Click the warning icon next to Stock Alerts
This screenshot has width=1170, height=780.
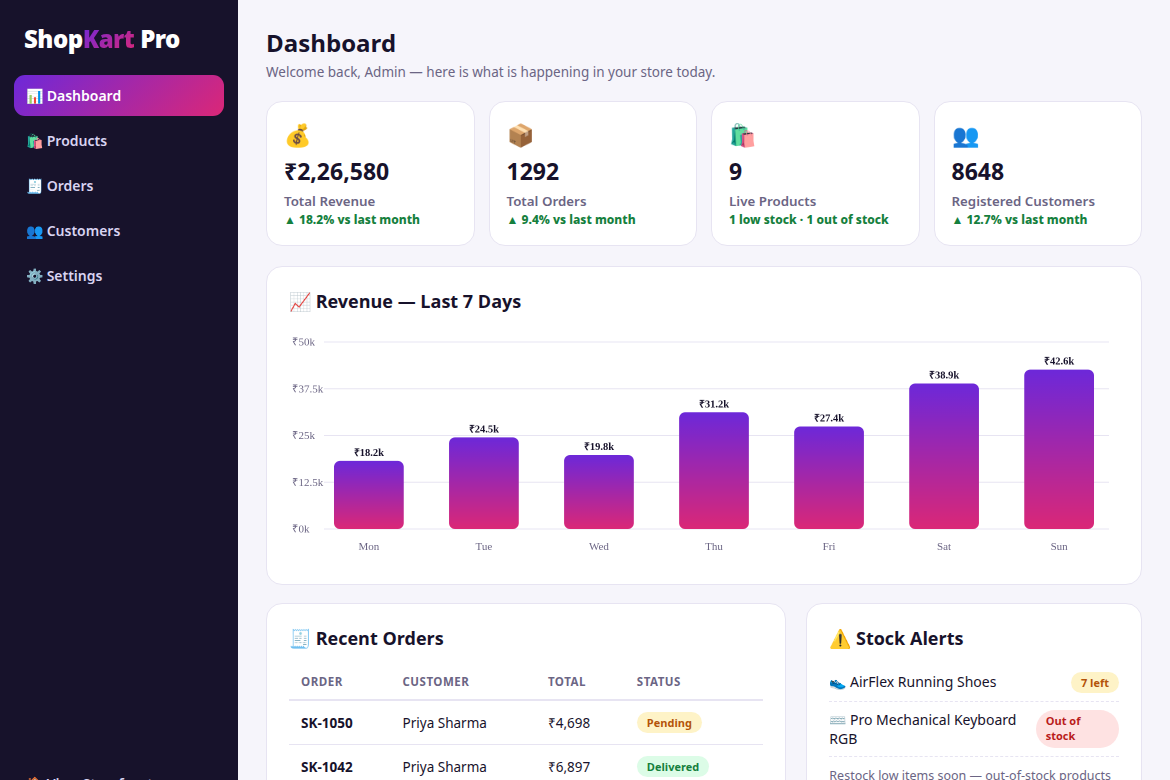(839, 639)
